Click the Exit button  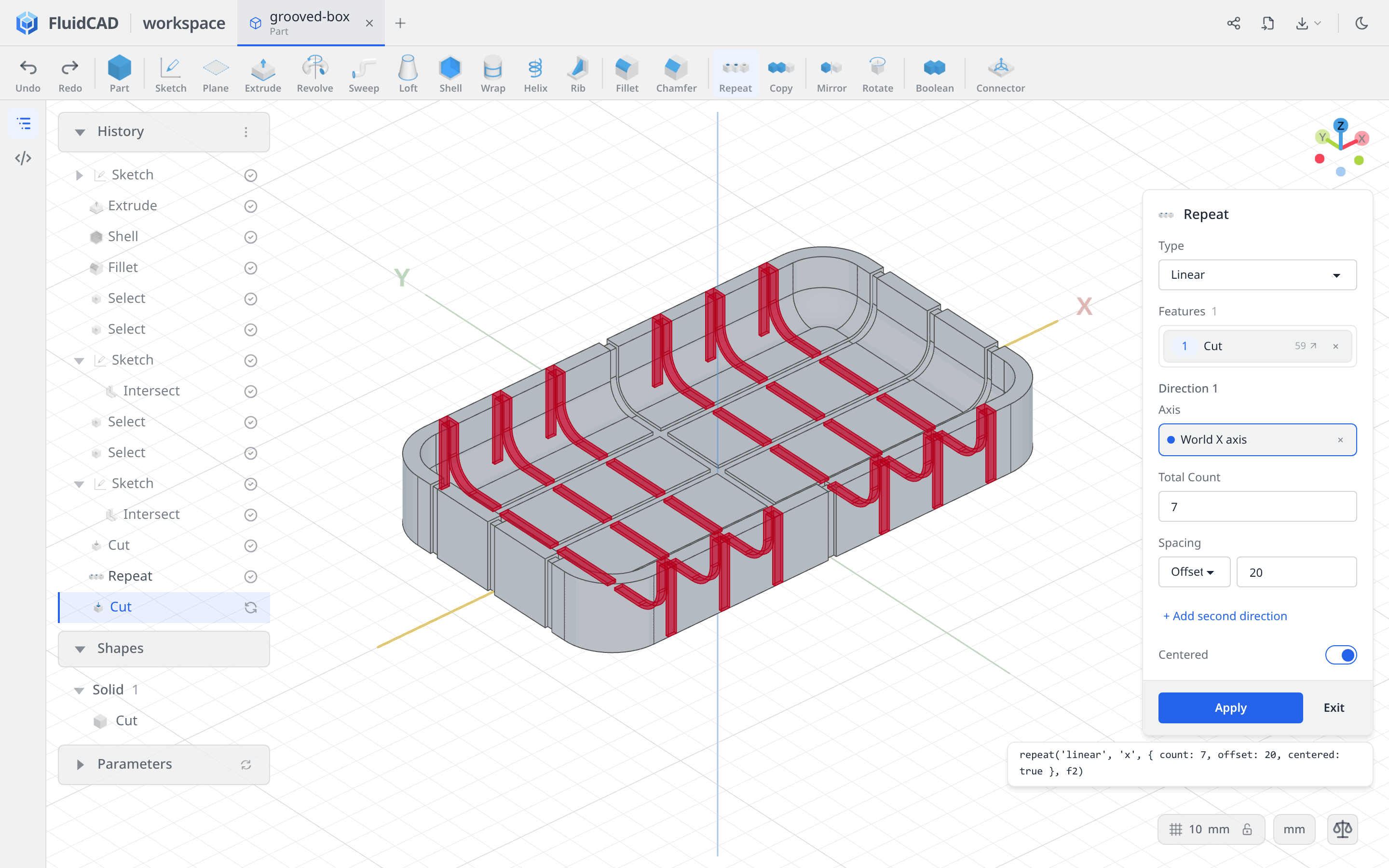1334,707
